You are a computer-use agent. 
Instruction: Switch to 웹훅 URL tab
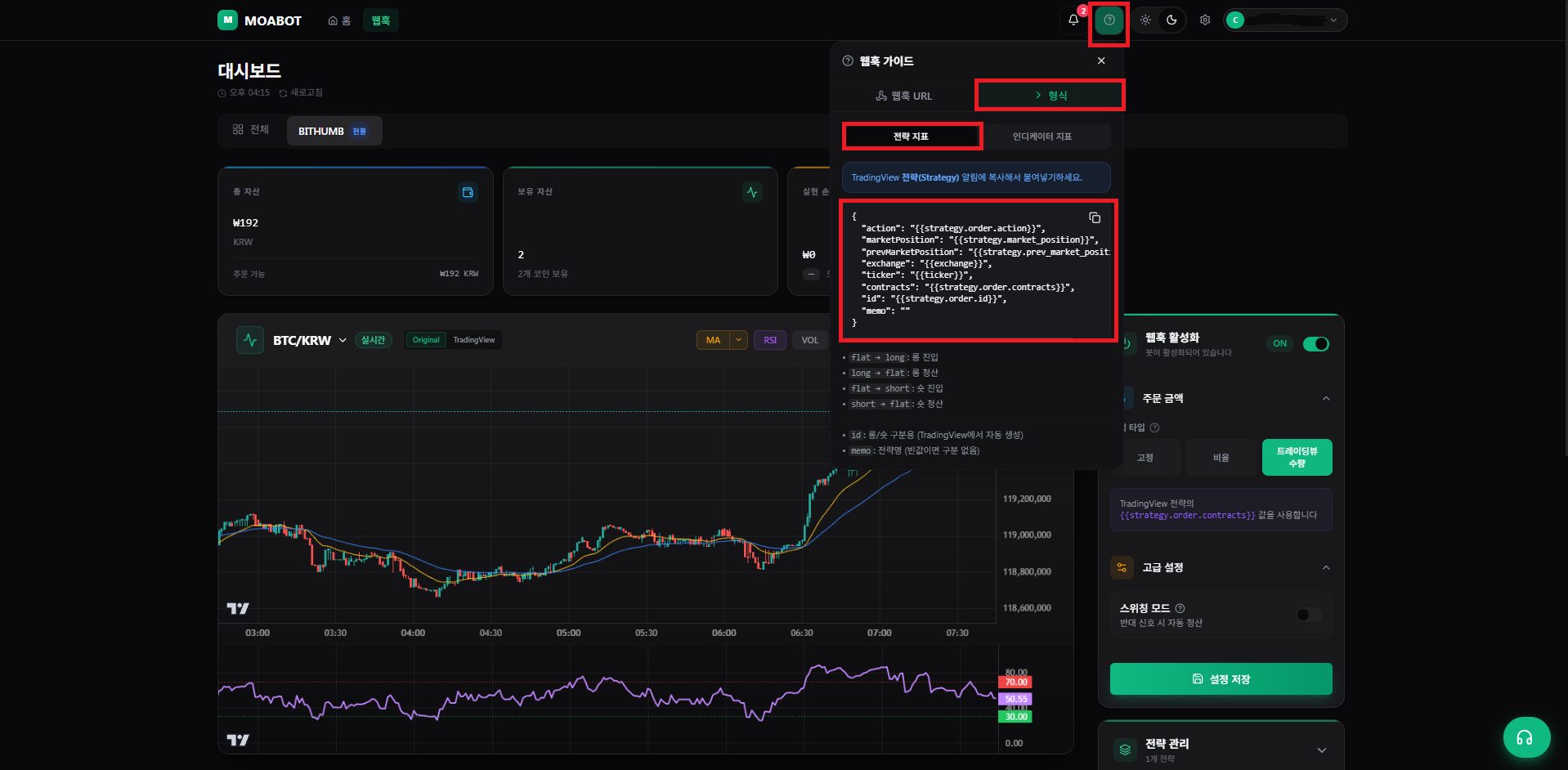click(903, 96)
